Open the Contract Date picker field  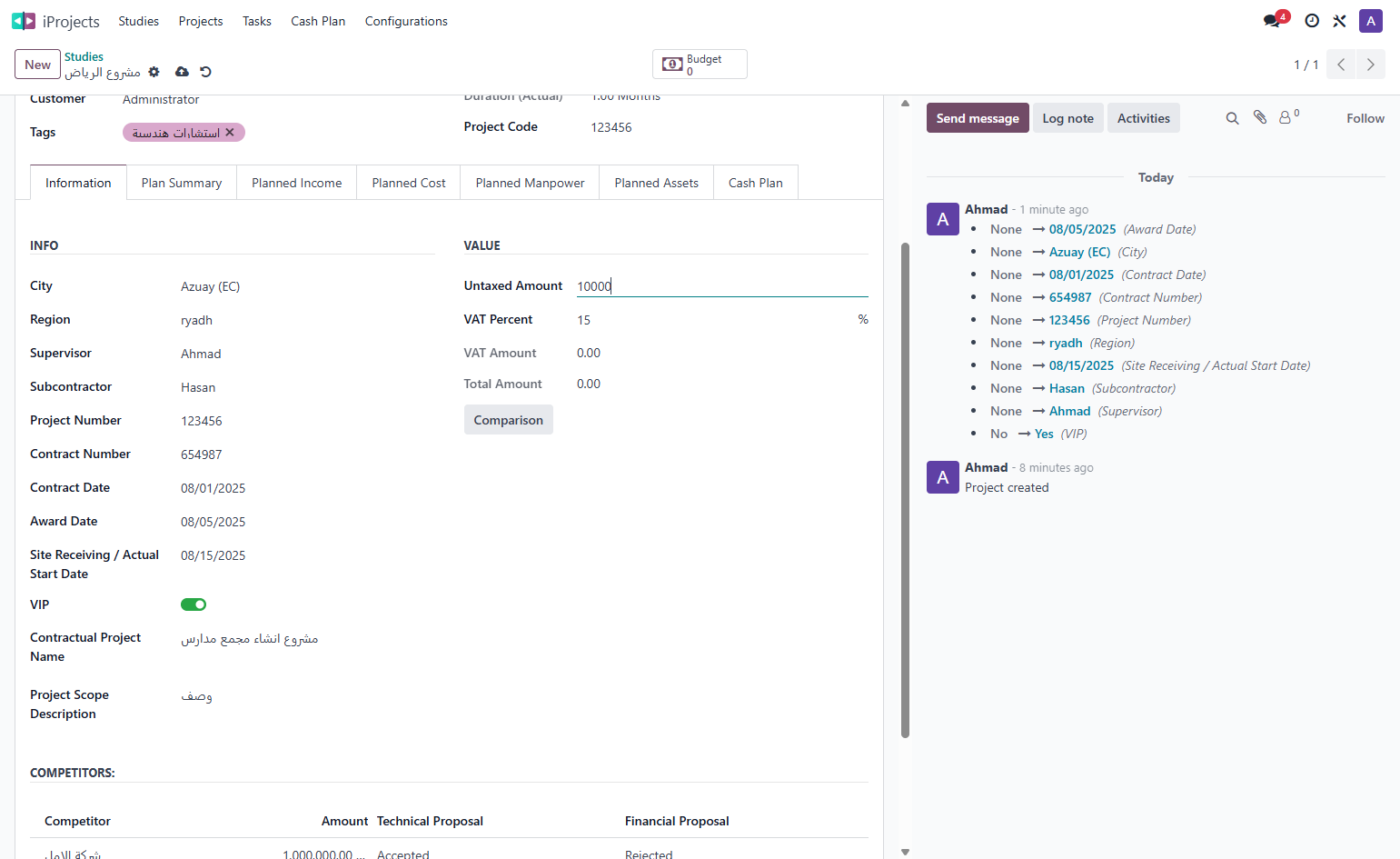pyautogui.click(x=307, y=488)
